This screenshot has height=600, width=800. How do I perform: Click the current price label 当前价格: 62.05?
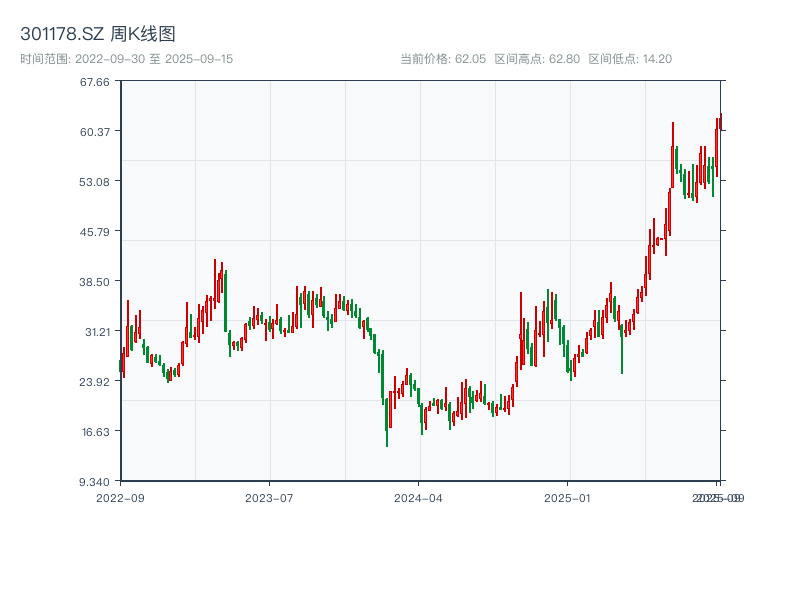click(443, 59)
